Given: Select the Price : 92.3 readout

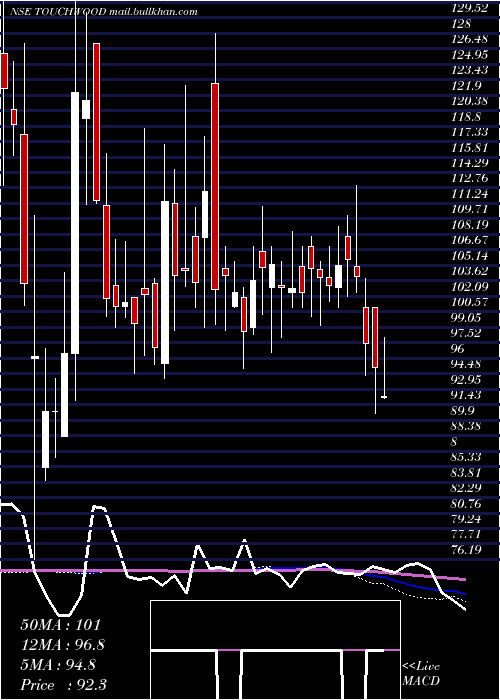Looking at the screenshot, I should [x=64, y=685].
